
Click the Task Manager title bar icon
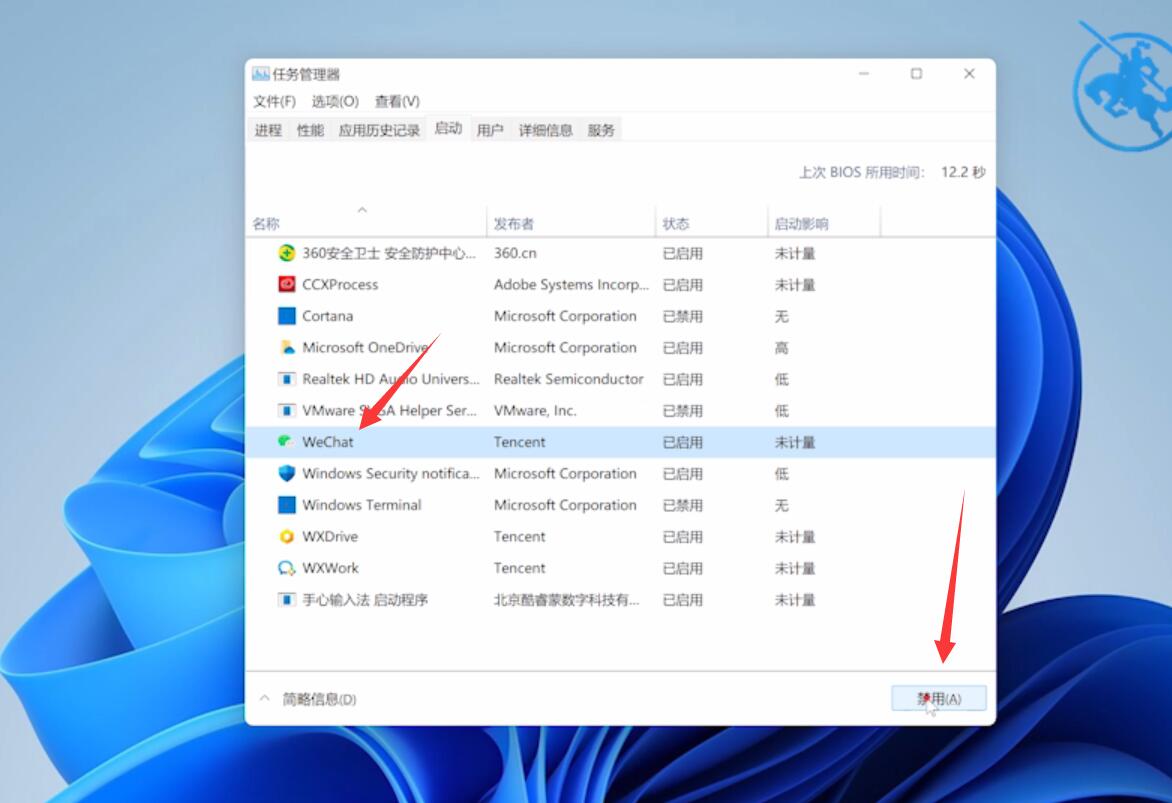(x=260, y=73)
